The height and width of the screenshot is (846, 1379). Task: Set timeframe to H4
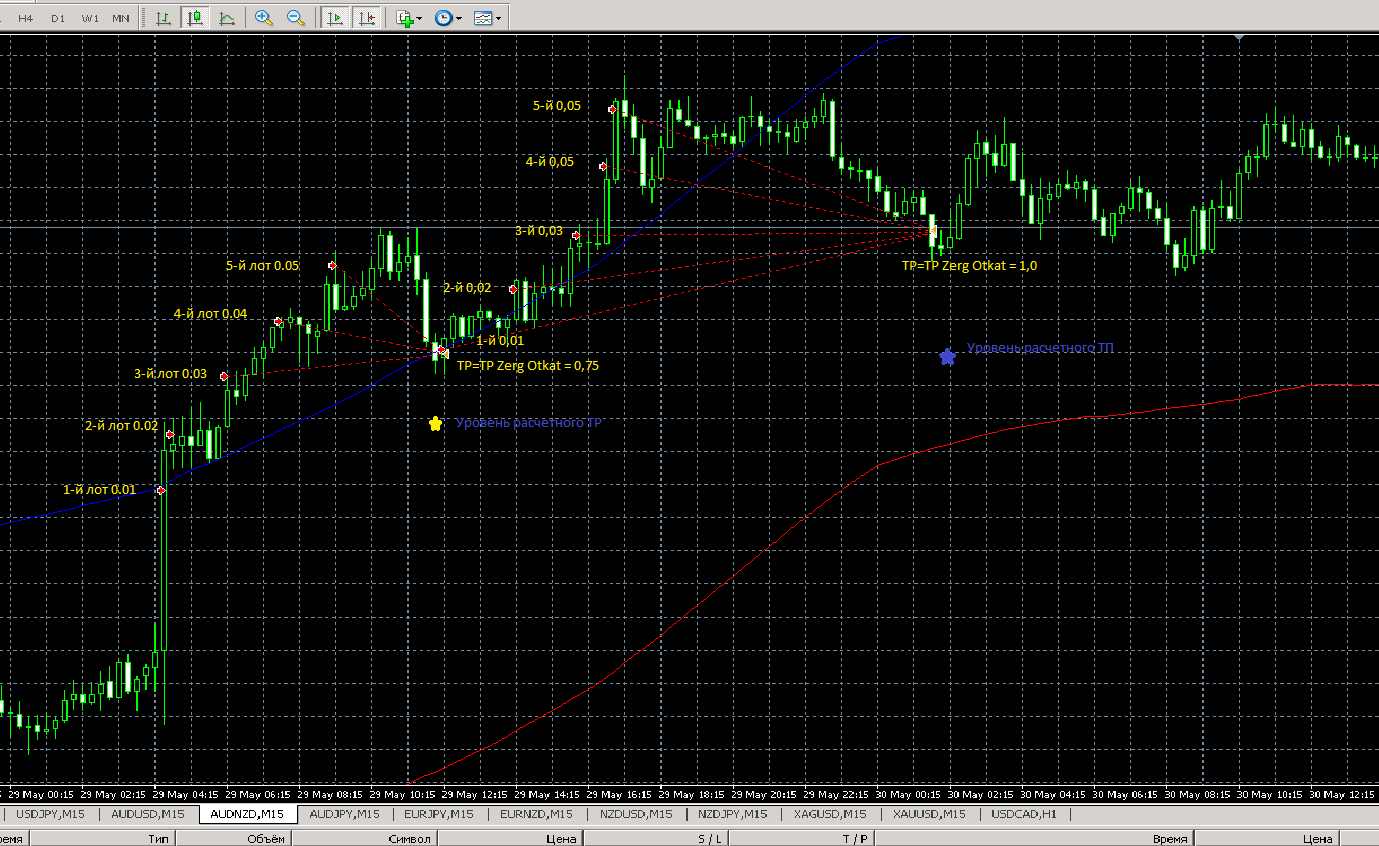25,18
